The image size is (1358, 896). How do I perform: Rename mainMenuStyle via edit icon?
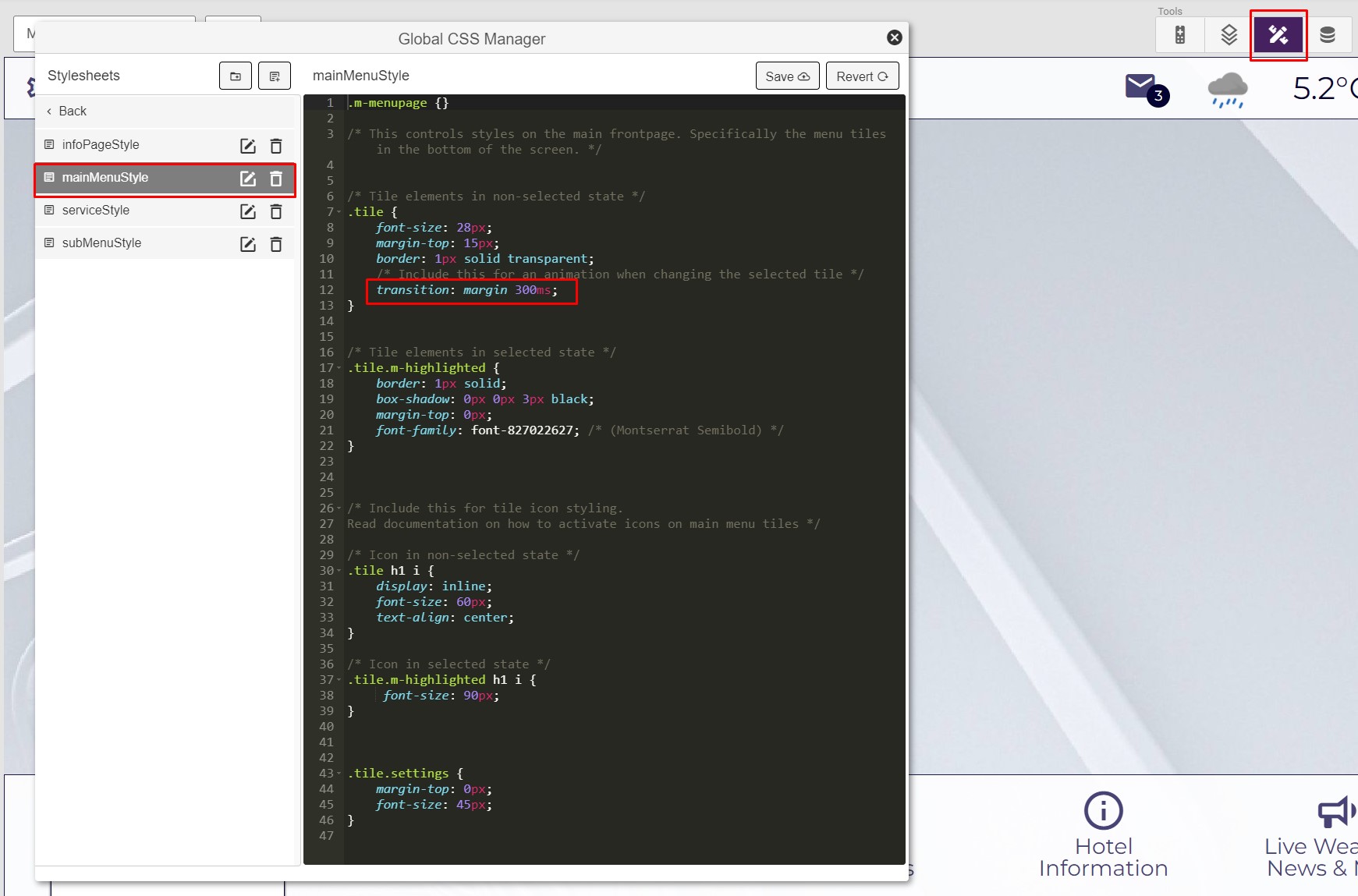click(248, 179)
